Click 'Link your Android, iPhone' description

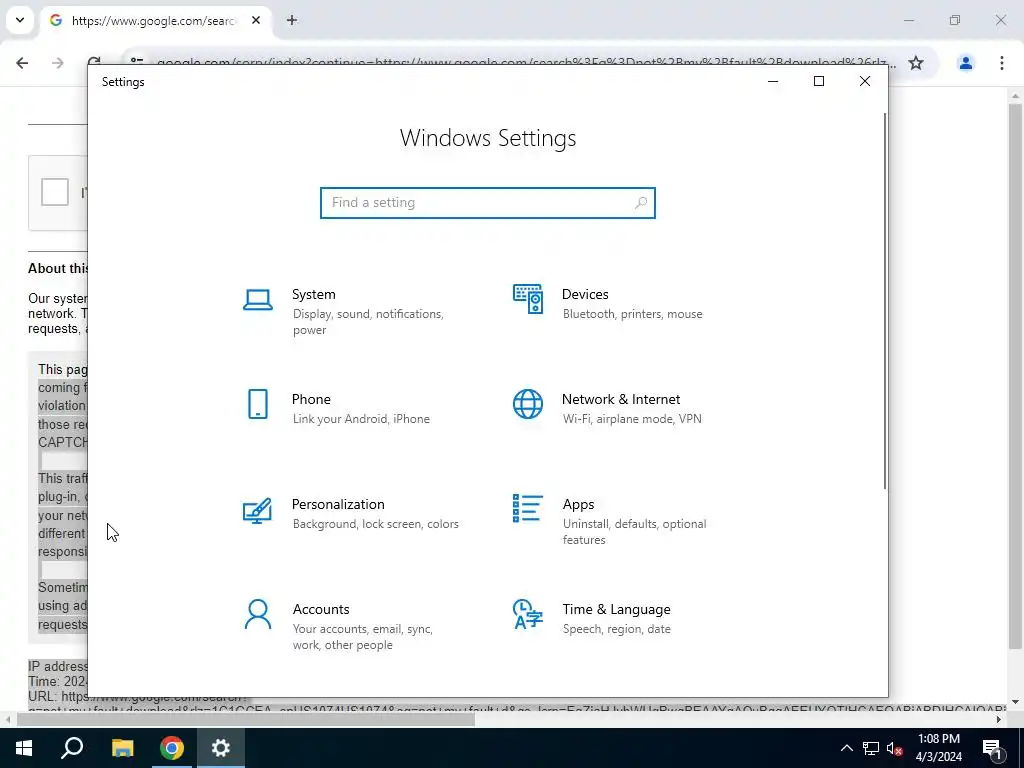(x=361, y=419)
